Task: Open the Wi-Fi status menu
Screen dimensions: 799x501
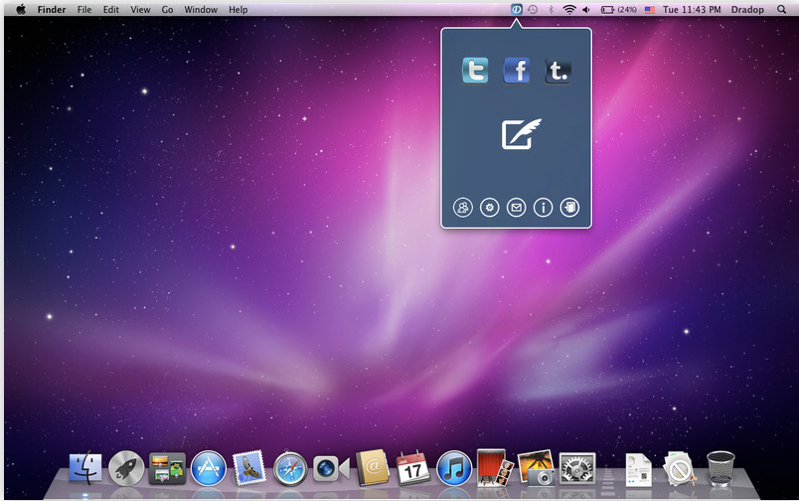Action: [569, 9]
